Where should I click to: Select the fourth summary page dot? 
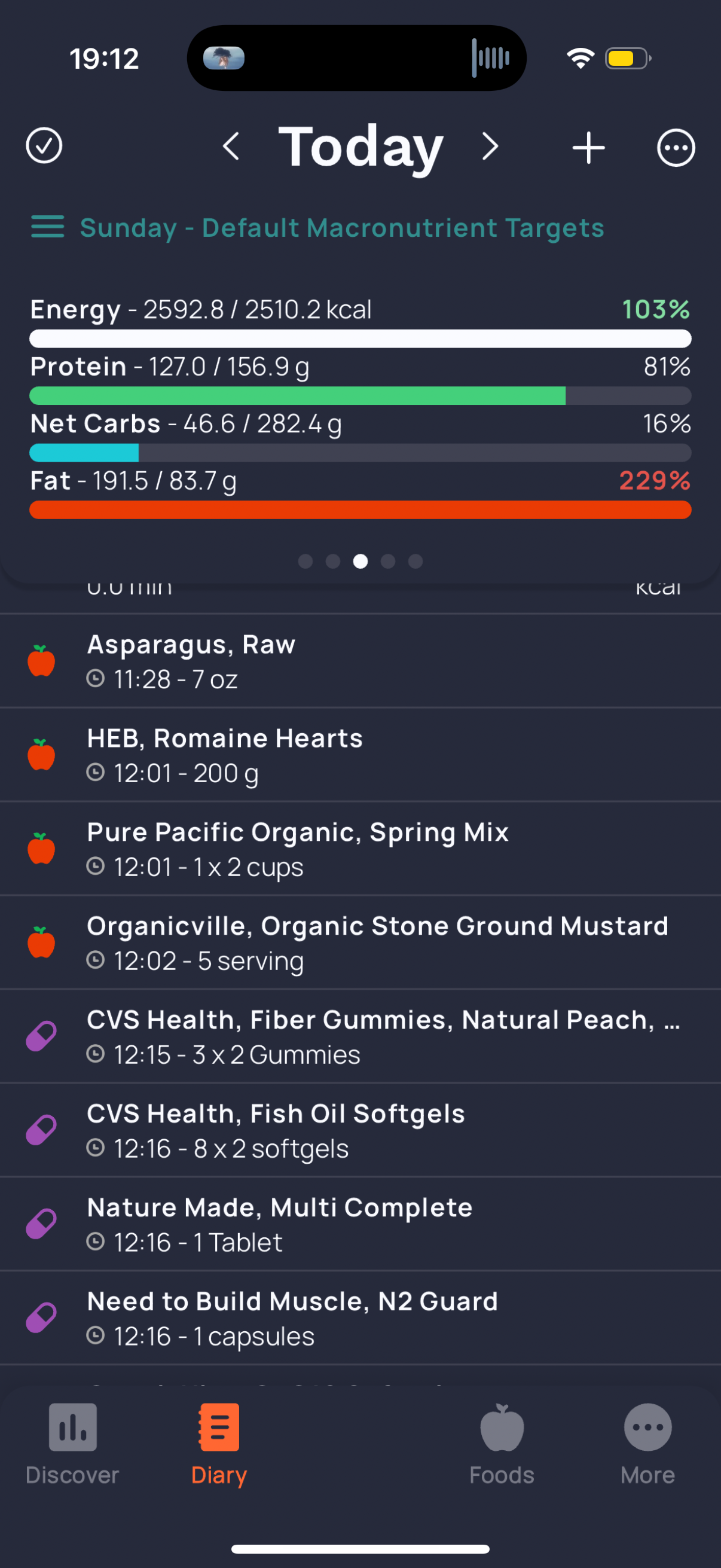coord(388,561)
